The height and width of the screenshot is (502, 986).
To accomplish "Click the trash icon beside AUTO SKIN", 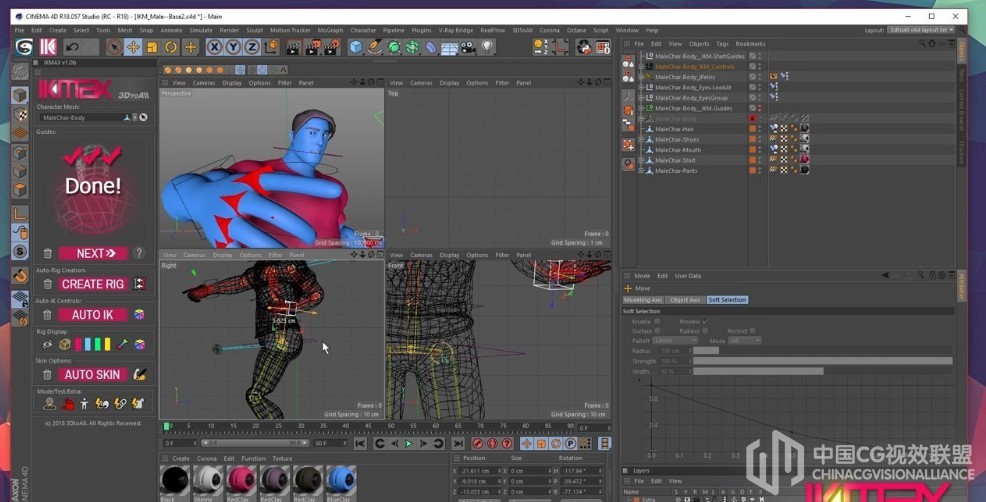I will [47, 375].
